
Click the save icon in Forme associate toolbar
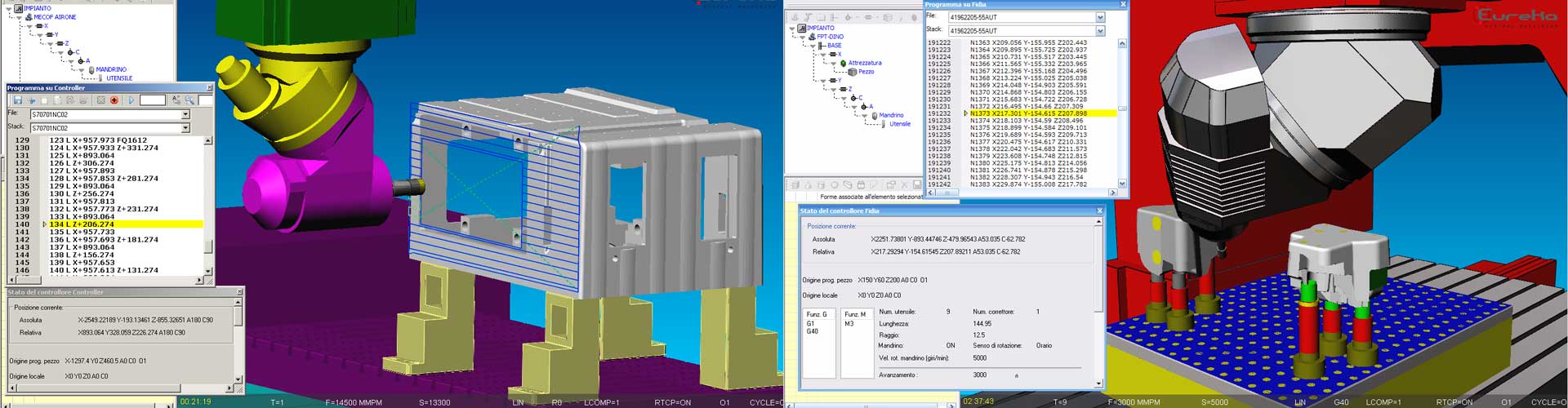point(916,185)
